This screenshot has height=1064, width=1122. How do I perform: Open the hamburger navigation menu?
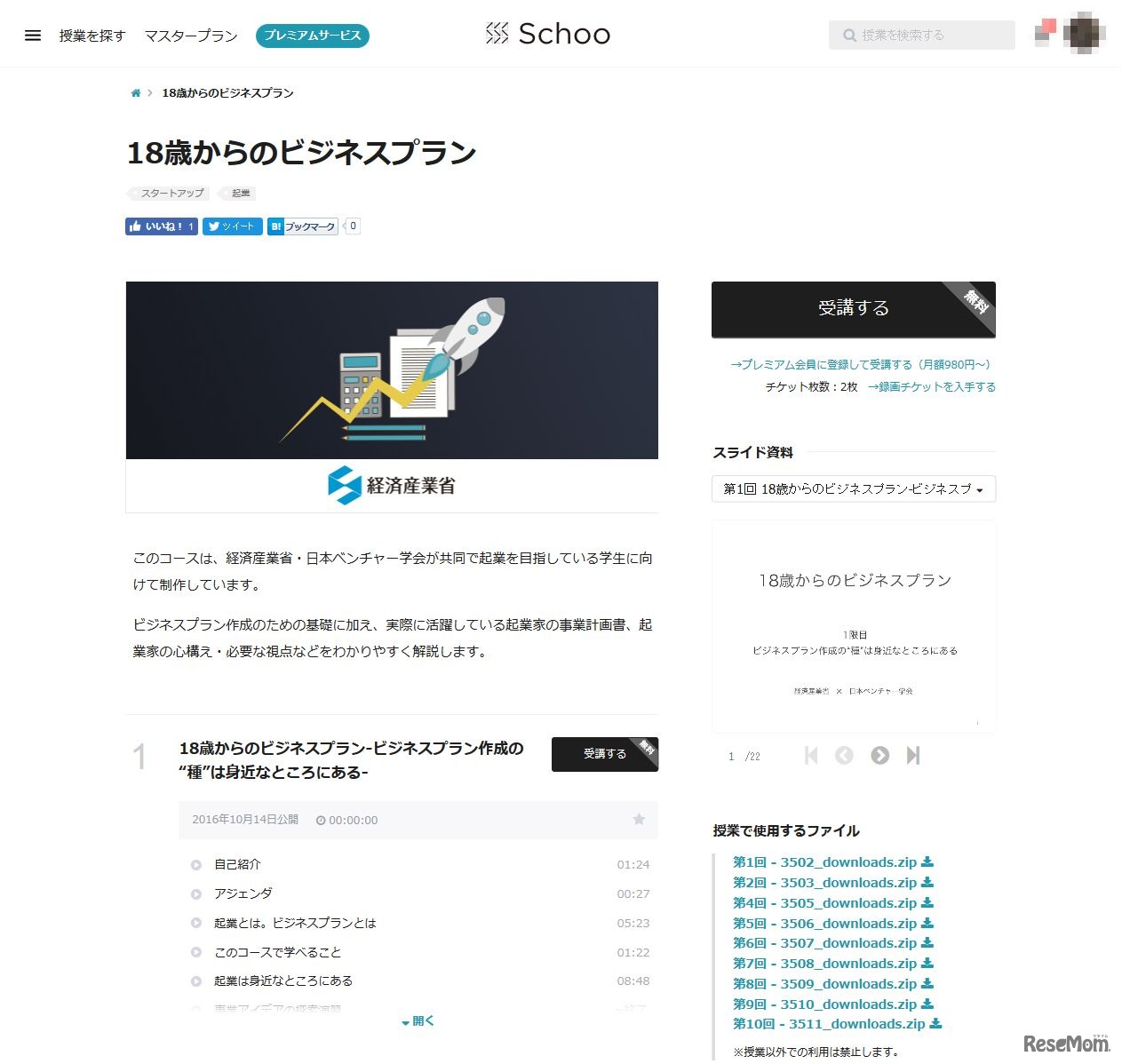point(33,35)
